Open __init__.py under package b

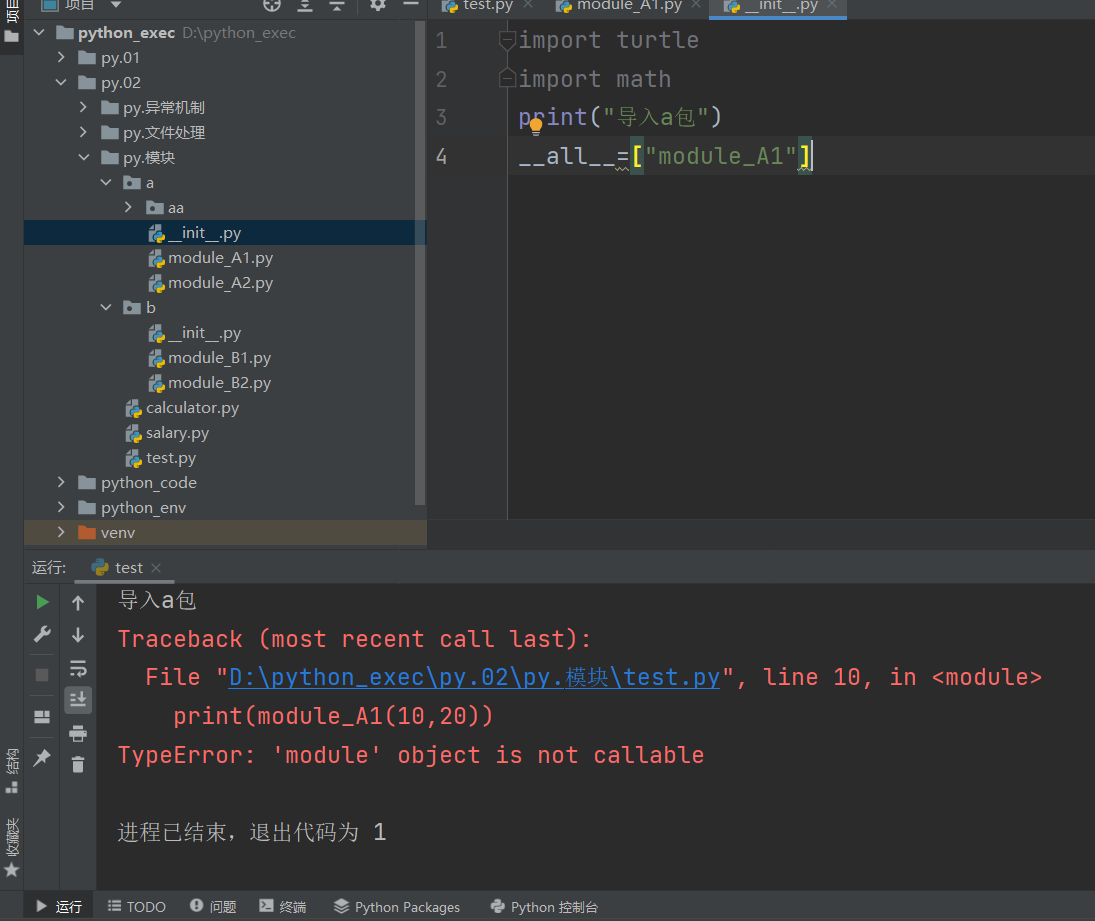(x=195, y=332)
